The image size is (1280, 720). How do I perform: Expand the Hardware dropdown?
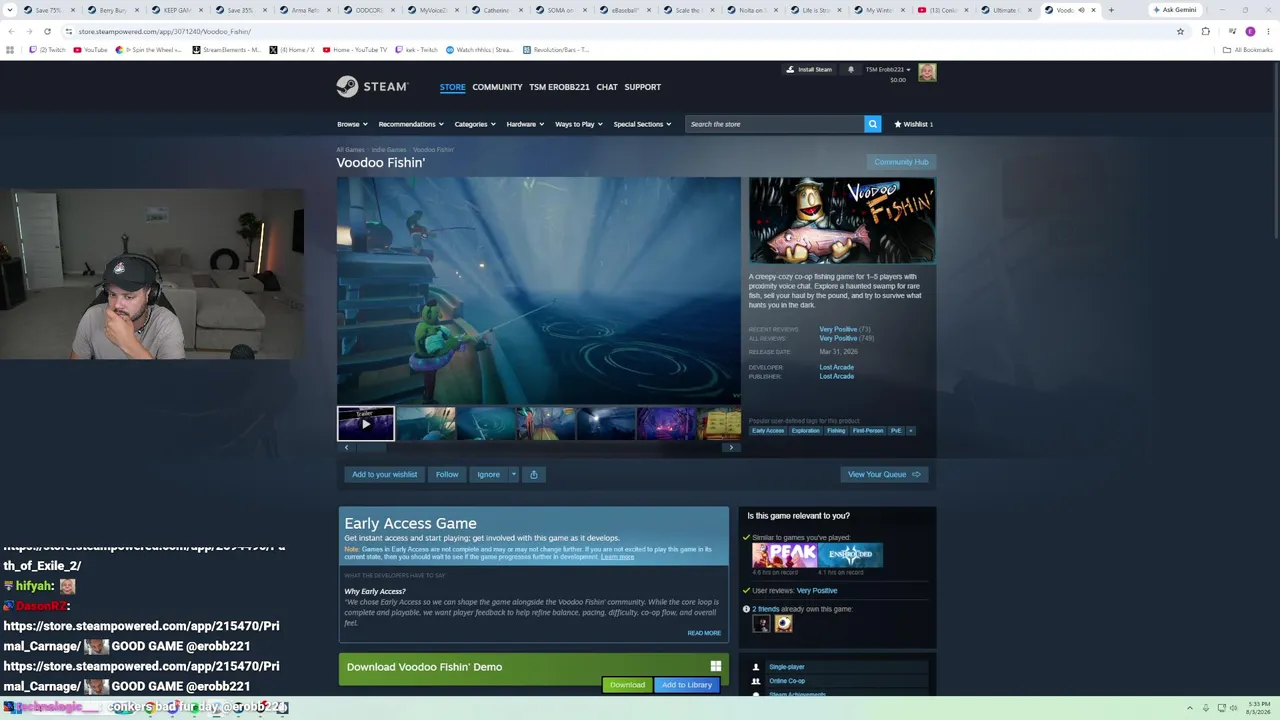pos(525,124)
